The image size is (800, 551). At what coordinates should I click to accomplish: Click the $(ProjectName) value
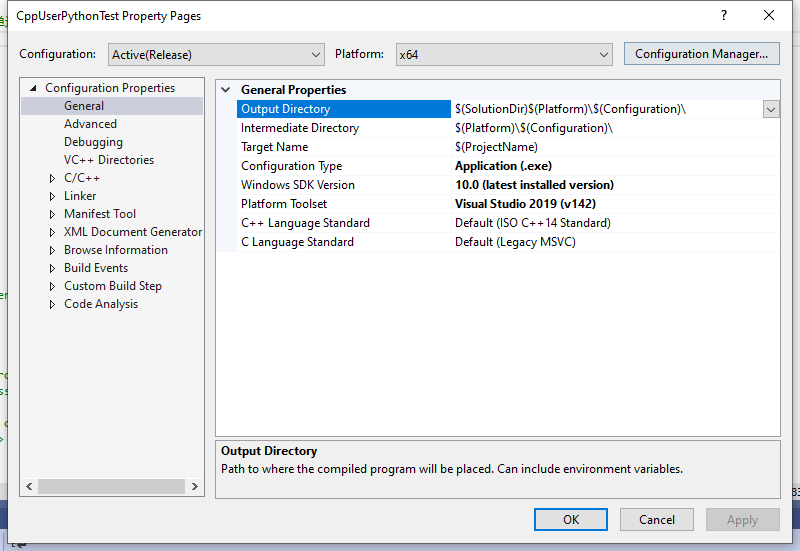pyautogui.click(x=496, y=147)
